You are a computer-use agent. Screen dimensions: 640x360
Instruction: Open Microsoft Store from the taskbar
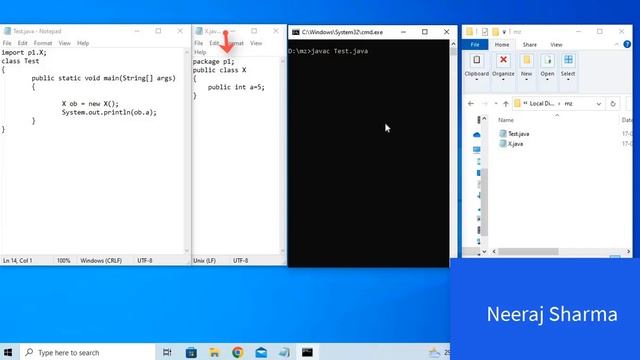coord(191,352)
